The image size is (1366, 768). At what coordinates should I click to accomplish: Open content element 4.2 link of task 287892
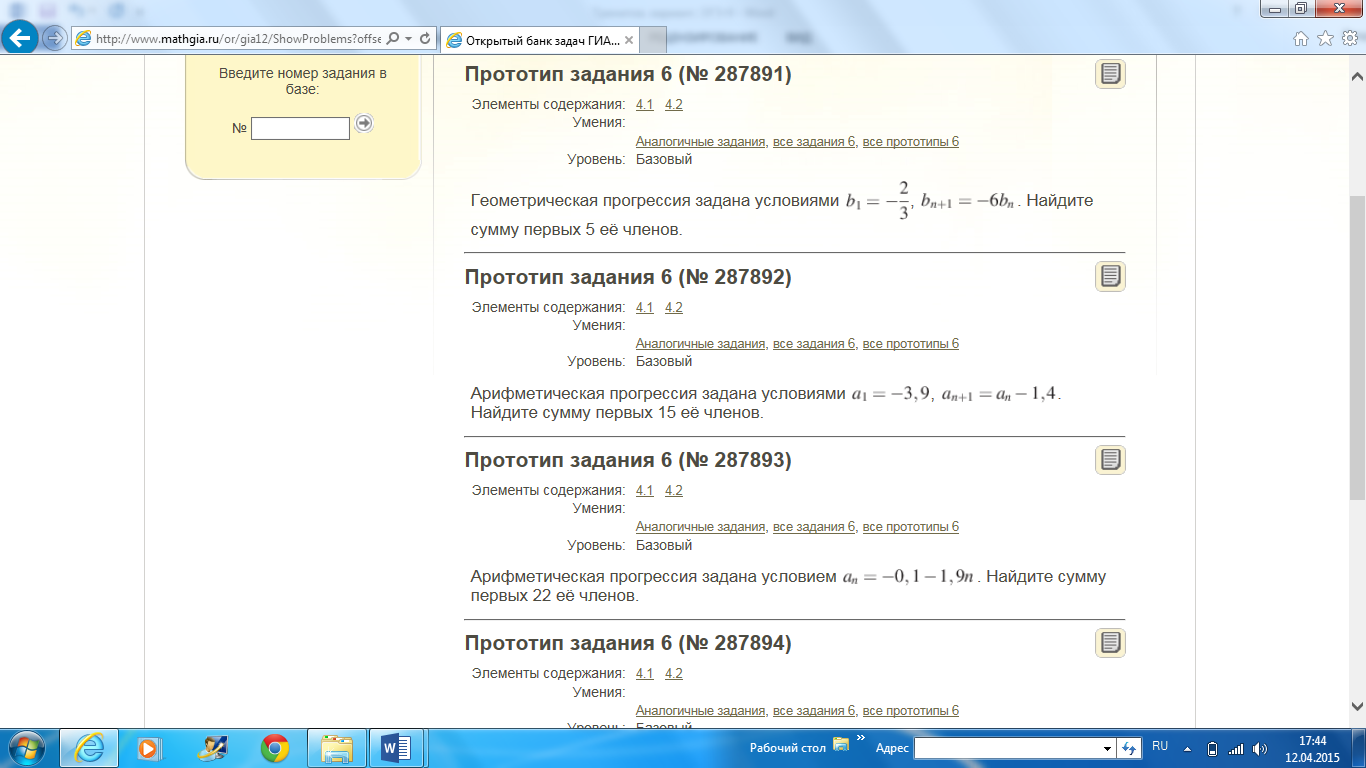click(674, 307)
